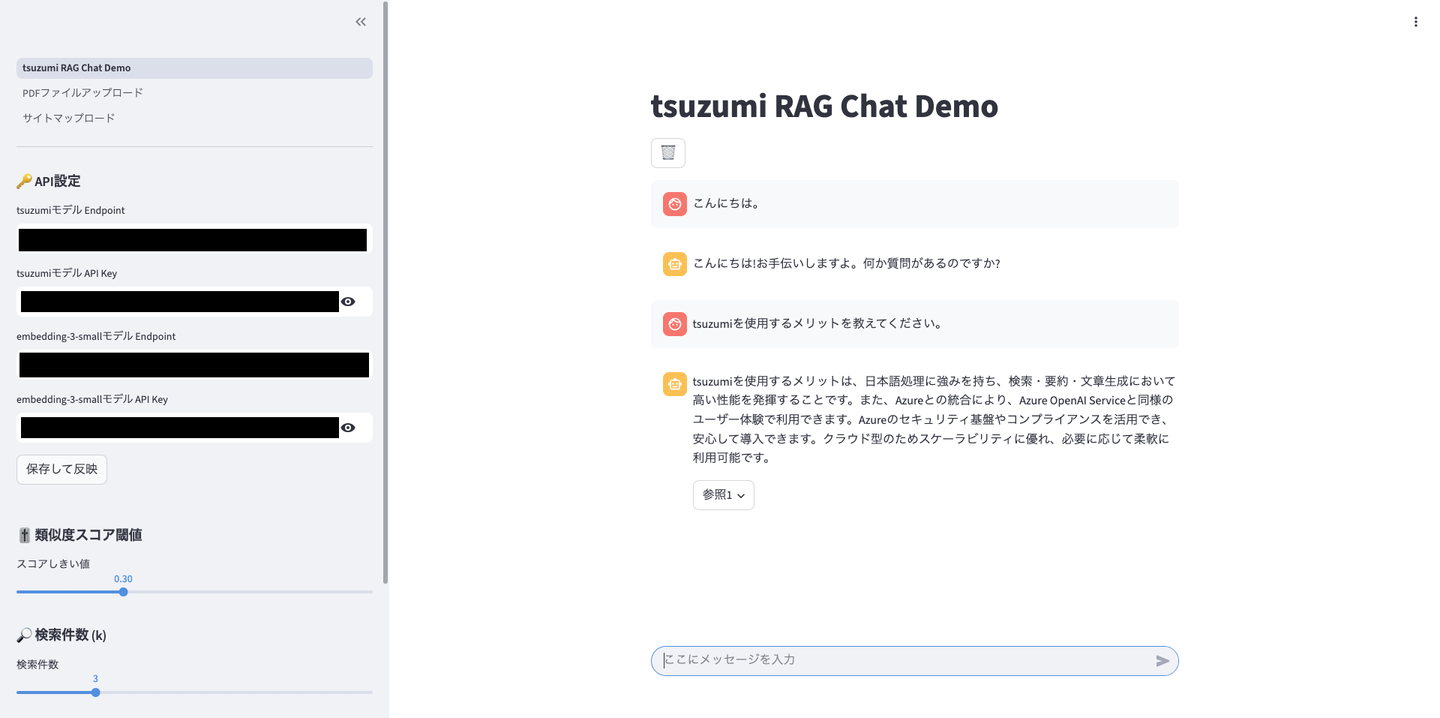Click user avatar beside こんにちは。
This screenshot has width=1440, height=718.
pyautogui.click(x=675, y=204)
